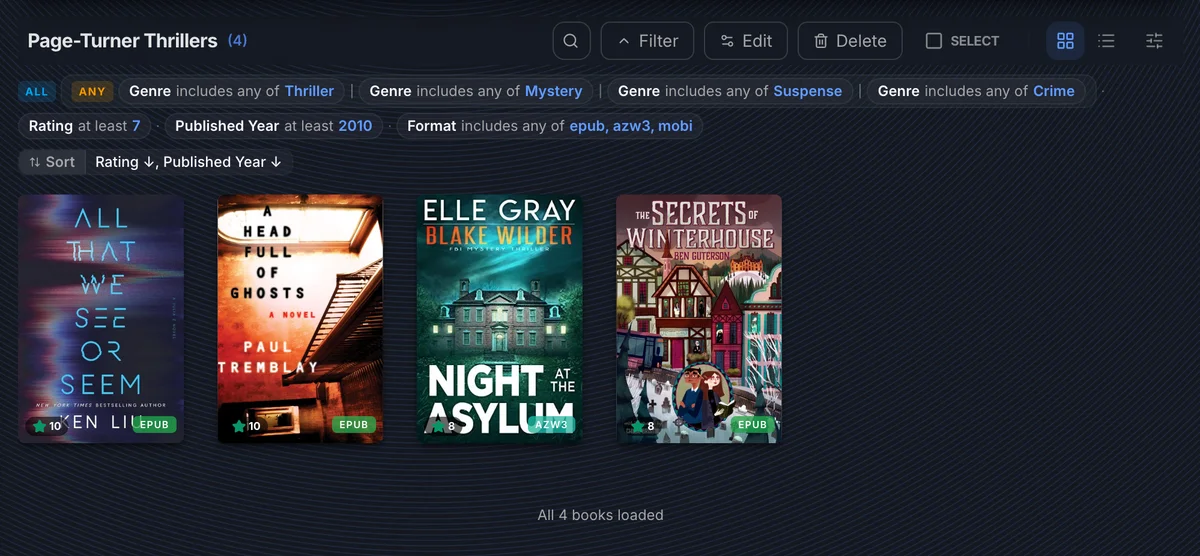Click the Edit shelf button
Image resolution: width=1200 pixels, height=556 pixels.
746,41
